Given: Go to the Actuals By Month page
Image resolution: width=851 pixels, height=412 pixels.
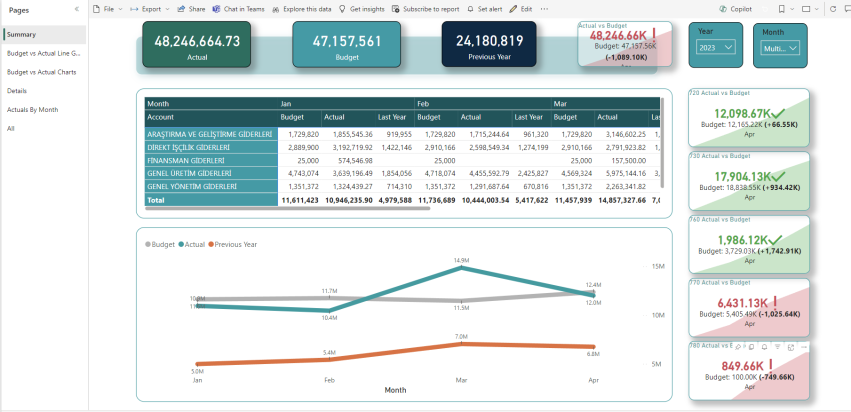Looking at the screenshot, I should 33,110.
